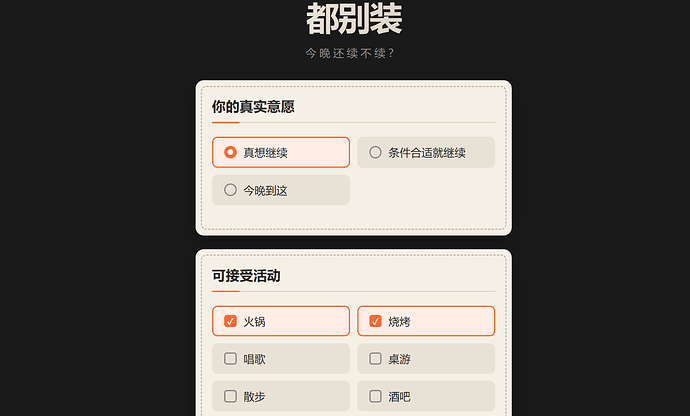
Task: Click the 桌游 label text
Action: pos(399,359)
